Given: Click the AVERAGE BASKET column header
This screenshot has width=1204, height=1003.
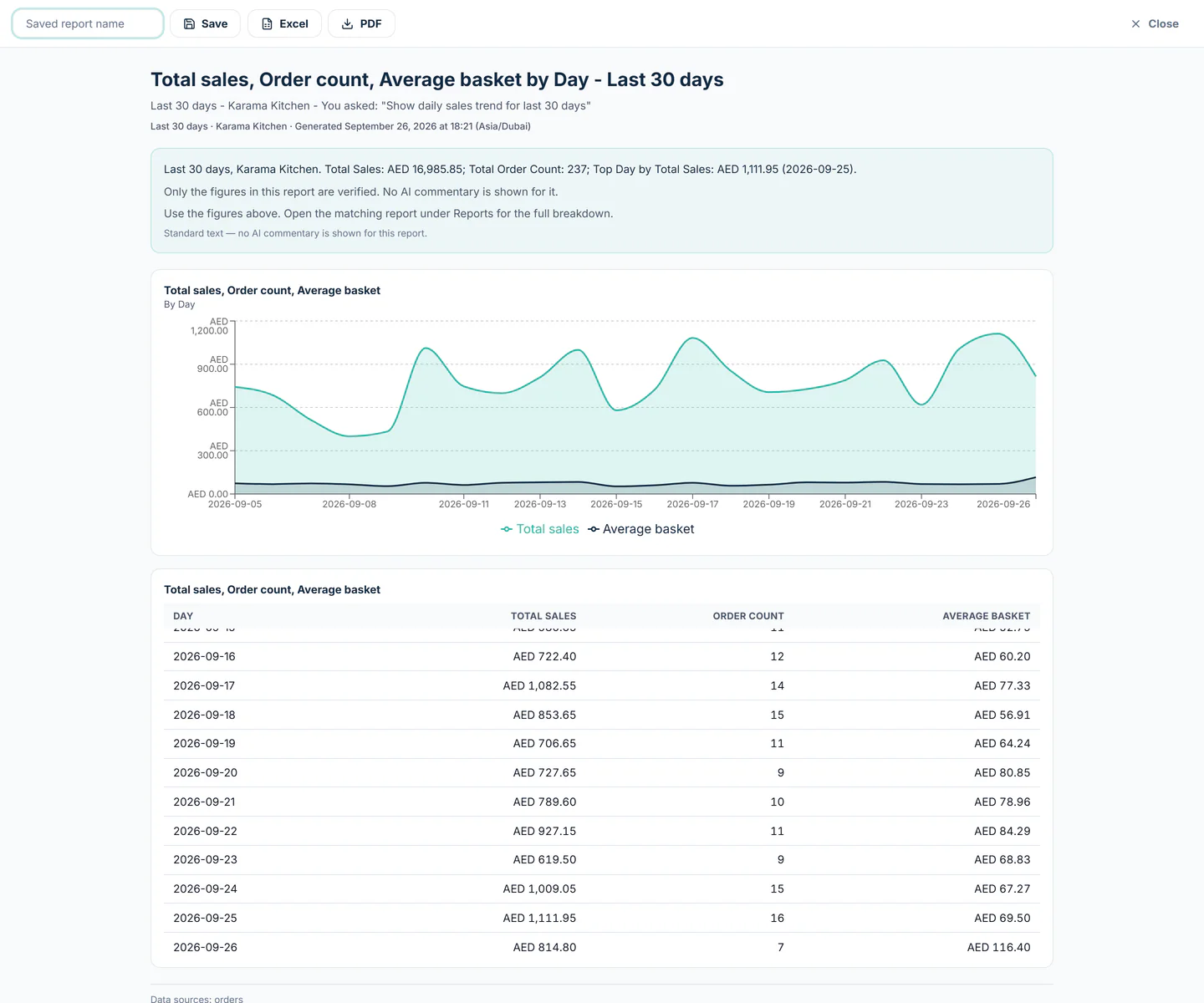Looking at the screenshot, I should point(987,616).
